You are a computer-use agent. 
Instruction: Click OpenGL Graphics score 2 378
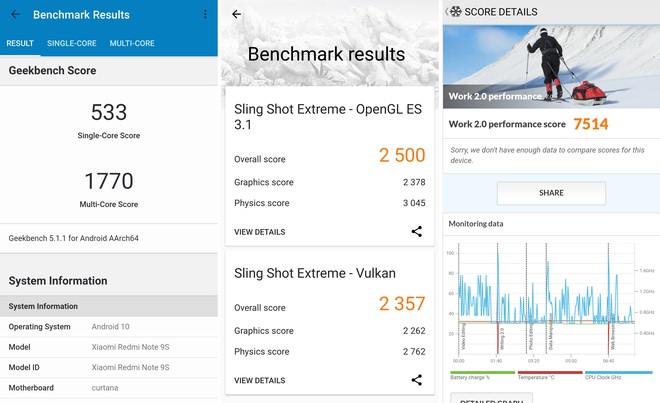tap(330, 182)
